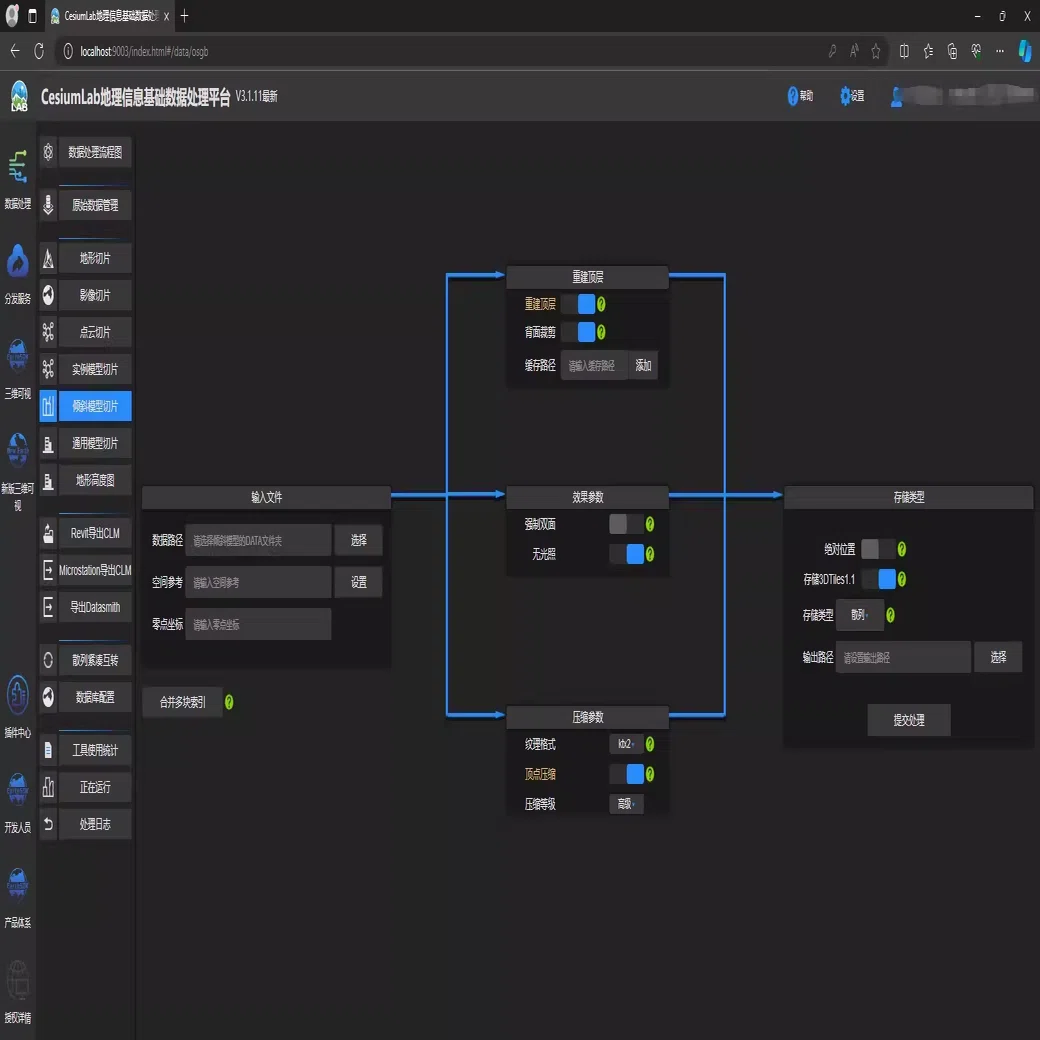Open the 压缩等级 dropdown
Screen dimensions: 1040x1040
(626, 804)
